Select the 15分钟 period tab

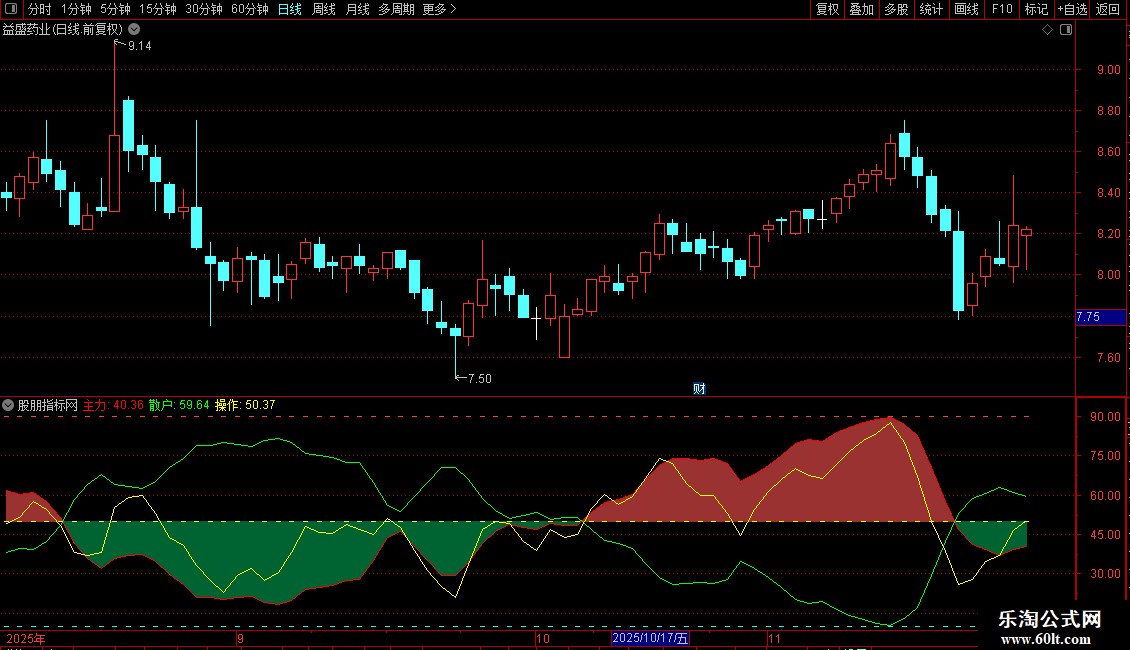pyautogui.click(x=157, y=9)
